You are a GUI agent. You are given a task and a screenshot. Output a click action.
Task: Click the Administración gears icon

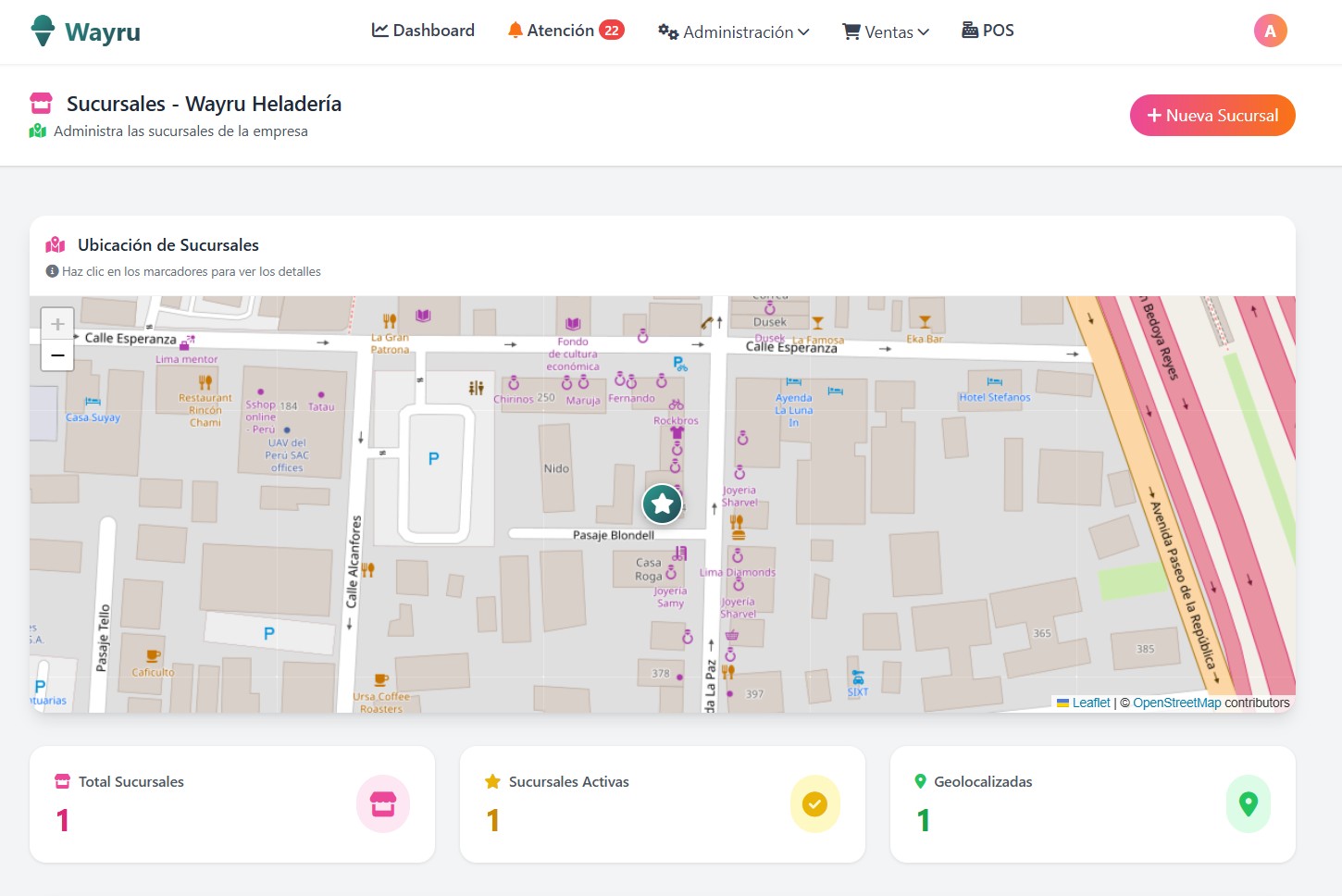pyautogui.click(x=668, y=31)
